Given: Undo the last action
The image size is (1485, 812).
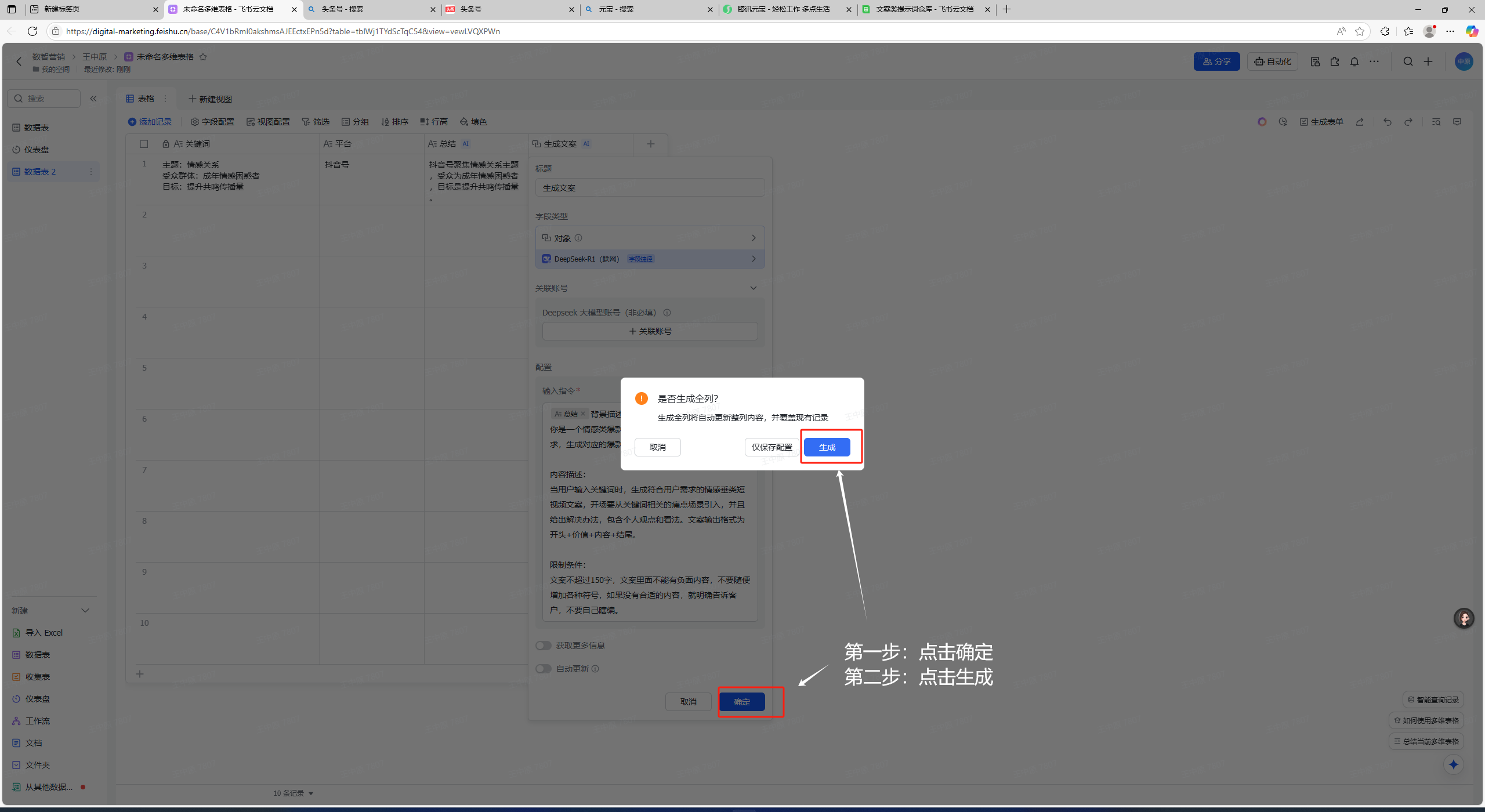Looking at the screenshot, I should (1386, 122).
